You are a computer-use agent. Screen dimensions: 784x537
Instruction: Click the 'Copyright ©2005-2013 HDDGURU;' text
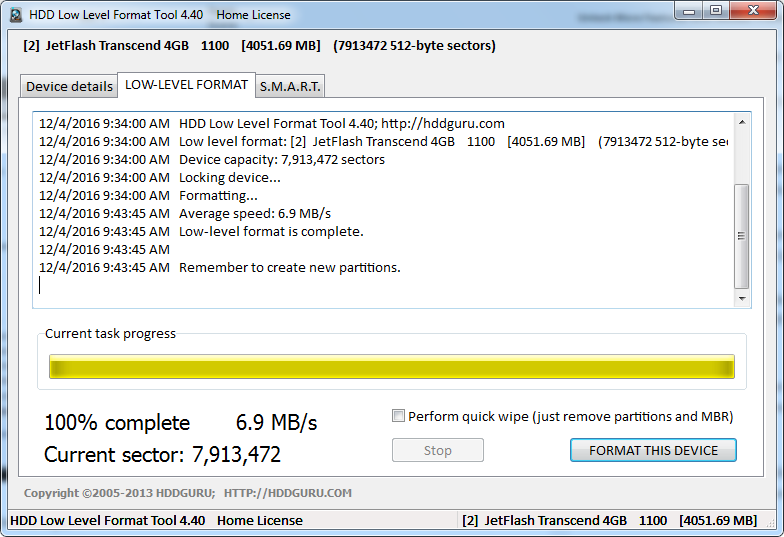click(x=120, y=493)
